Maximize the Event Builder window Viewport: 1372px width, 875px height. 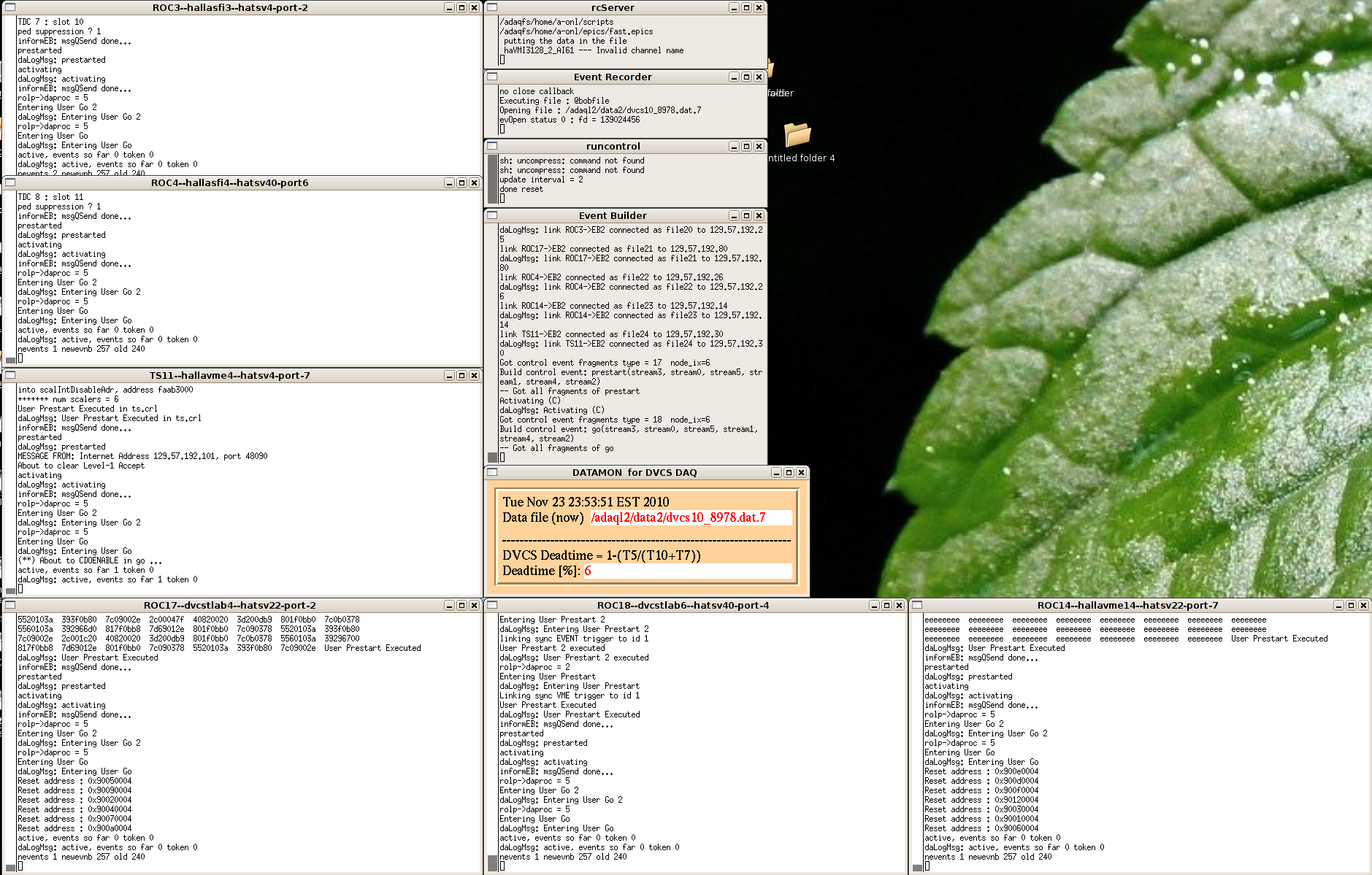tap(746, 215)
